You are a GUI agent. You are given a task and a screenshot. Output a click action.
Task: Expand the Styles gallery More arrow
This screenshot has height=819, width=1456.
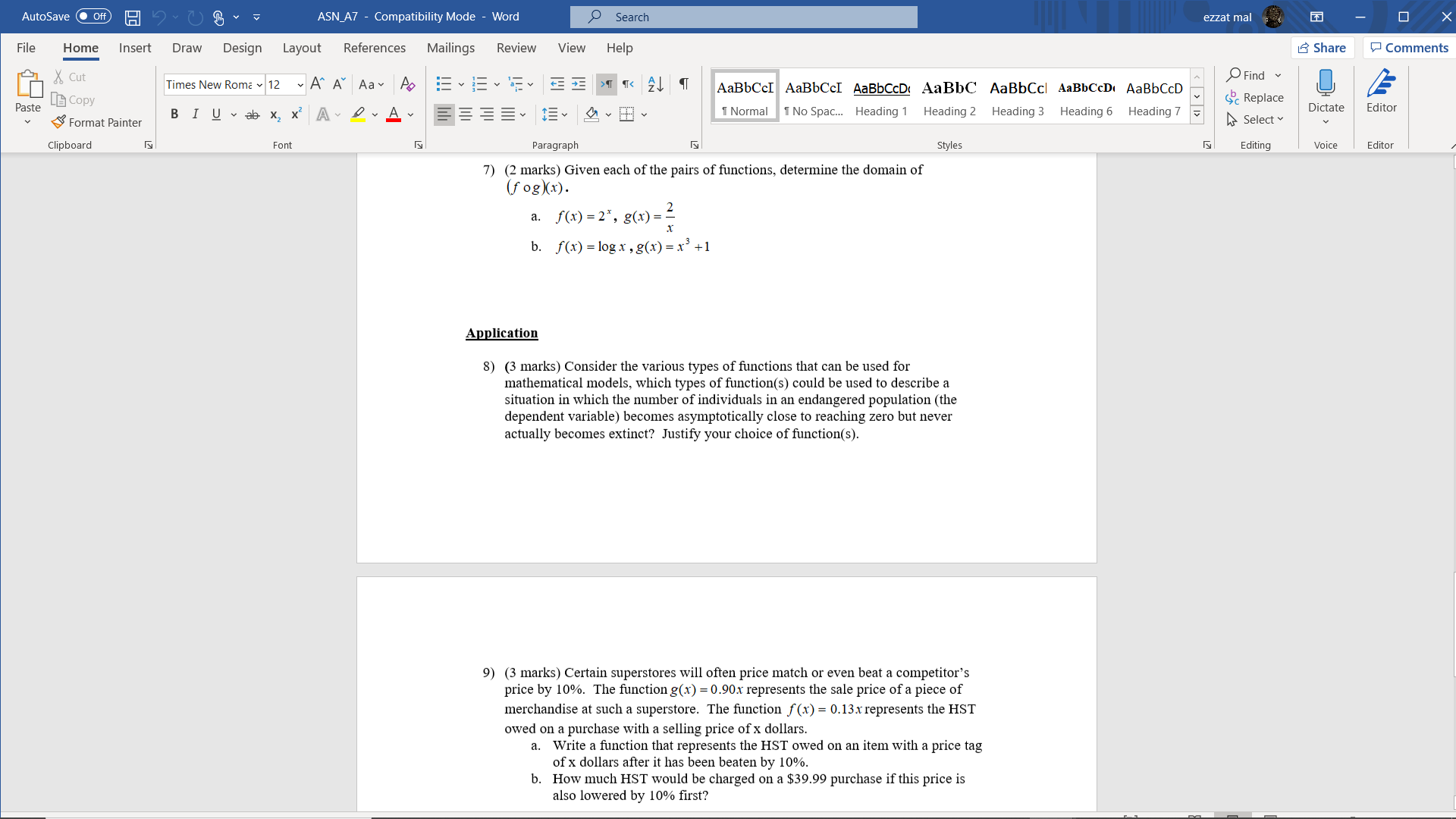click(1197, 115)
